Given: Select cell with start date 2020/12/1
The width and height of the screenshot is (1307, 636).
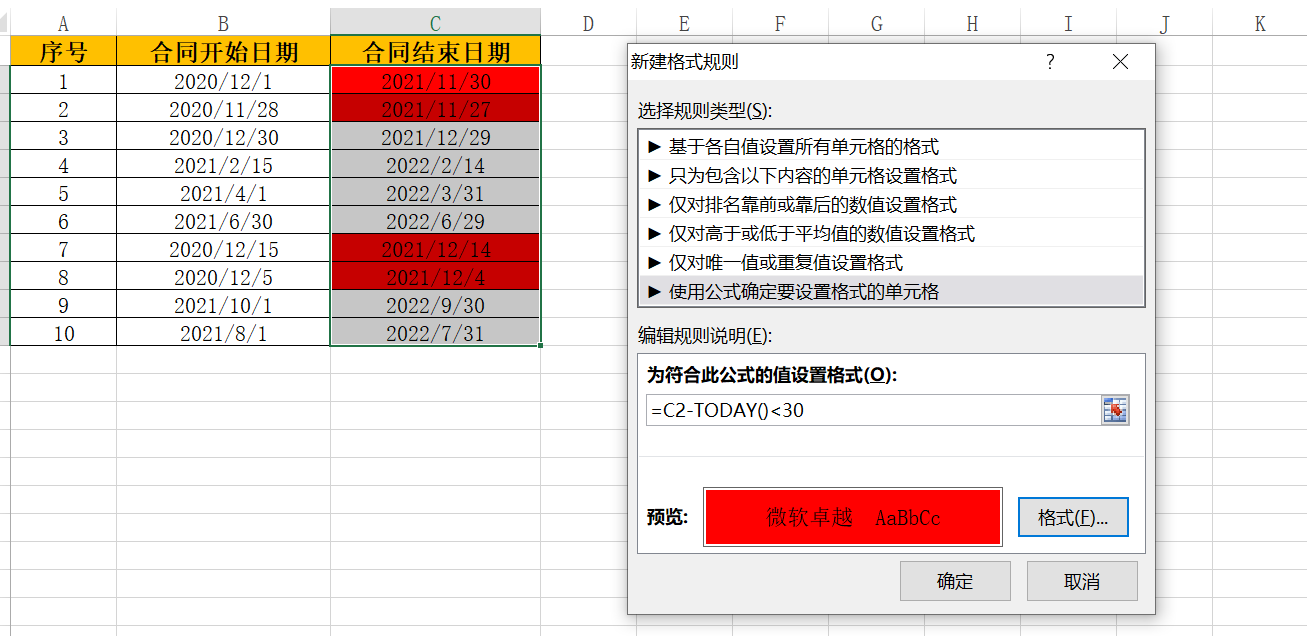Looking at the screenshot, I should coord(223,81).
